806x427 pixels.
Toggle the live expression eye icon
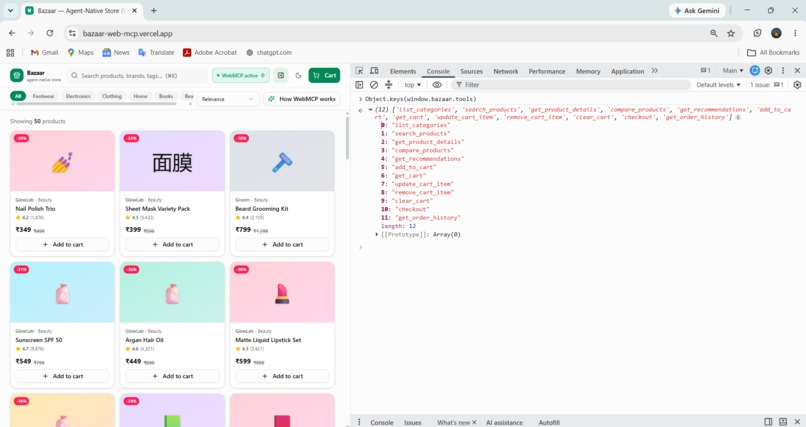pyautogui.click(x=437, y=85)
